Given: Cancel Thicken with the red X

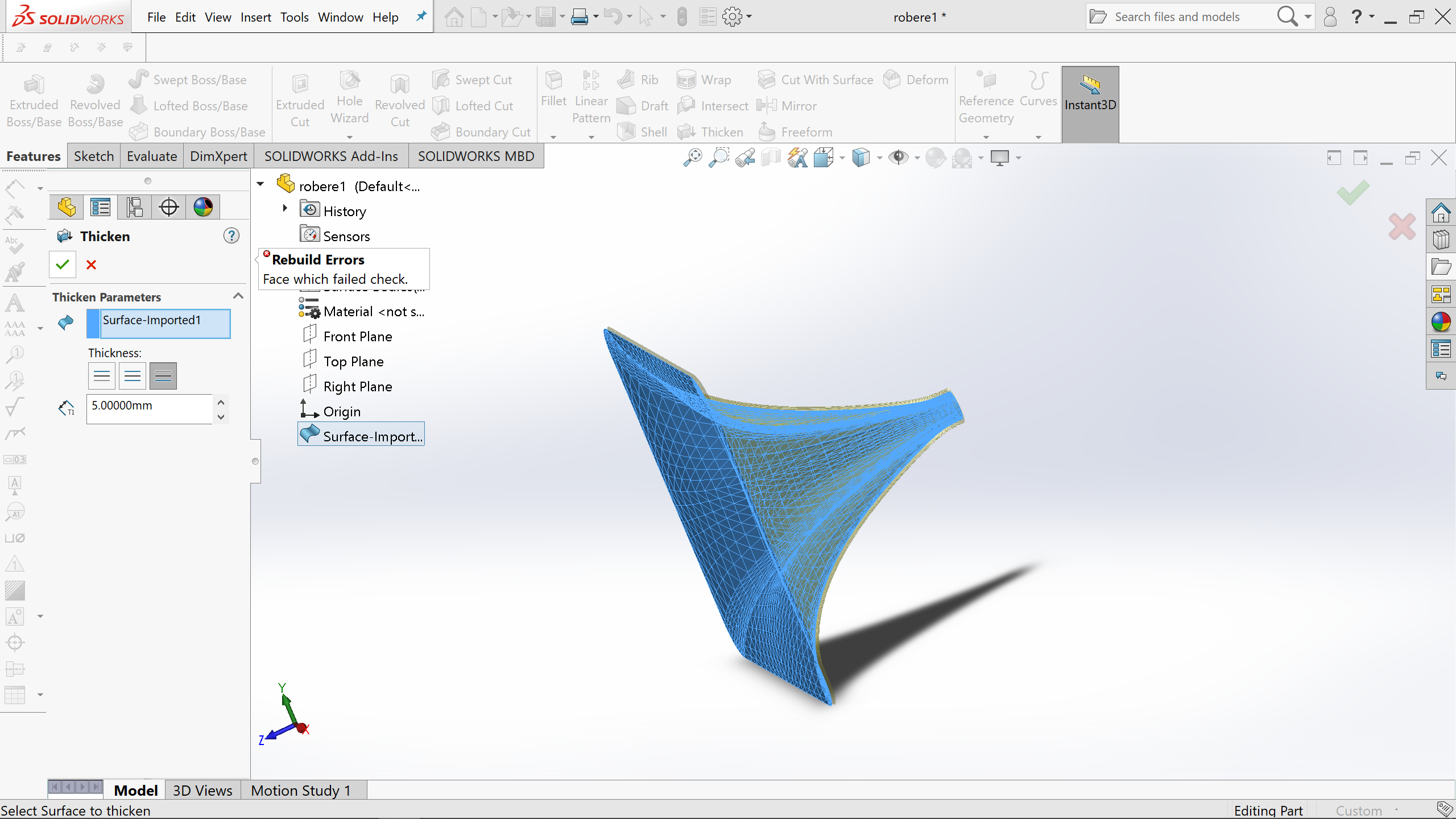Looking at the screenshot, I should point(91,264).
